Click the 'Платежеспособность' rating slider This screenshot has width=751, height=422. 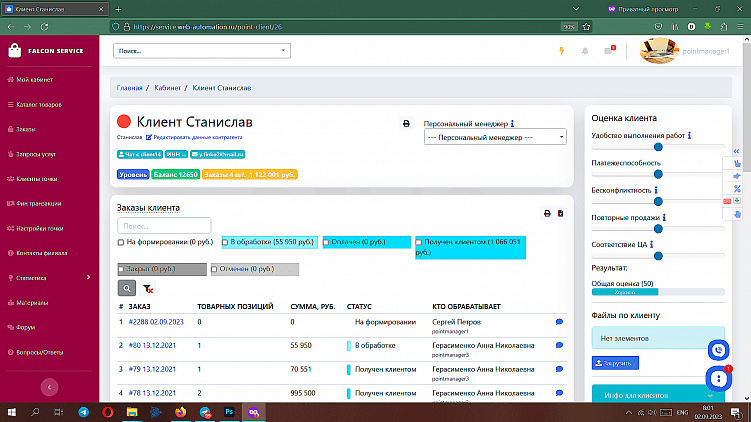[658, 174]
